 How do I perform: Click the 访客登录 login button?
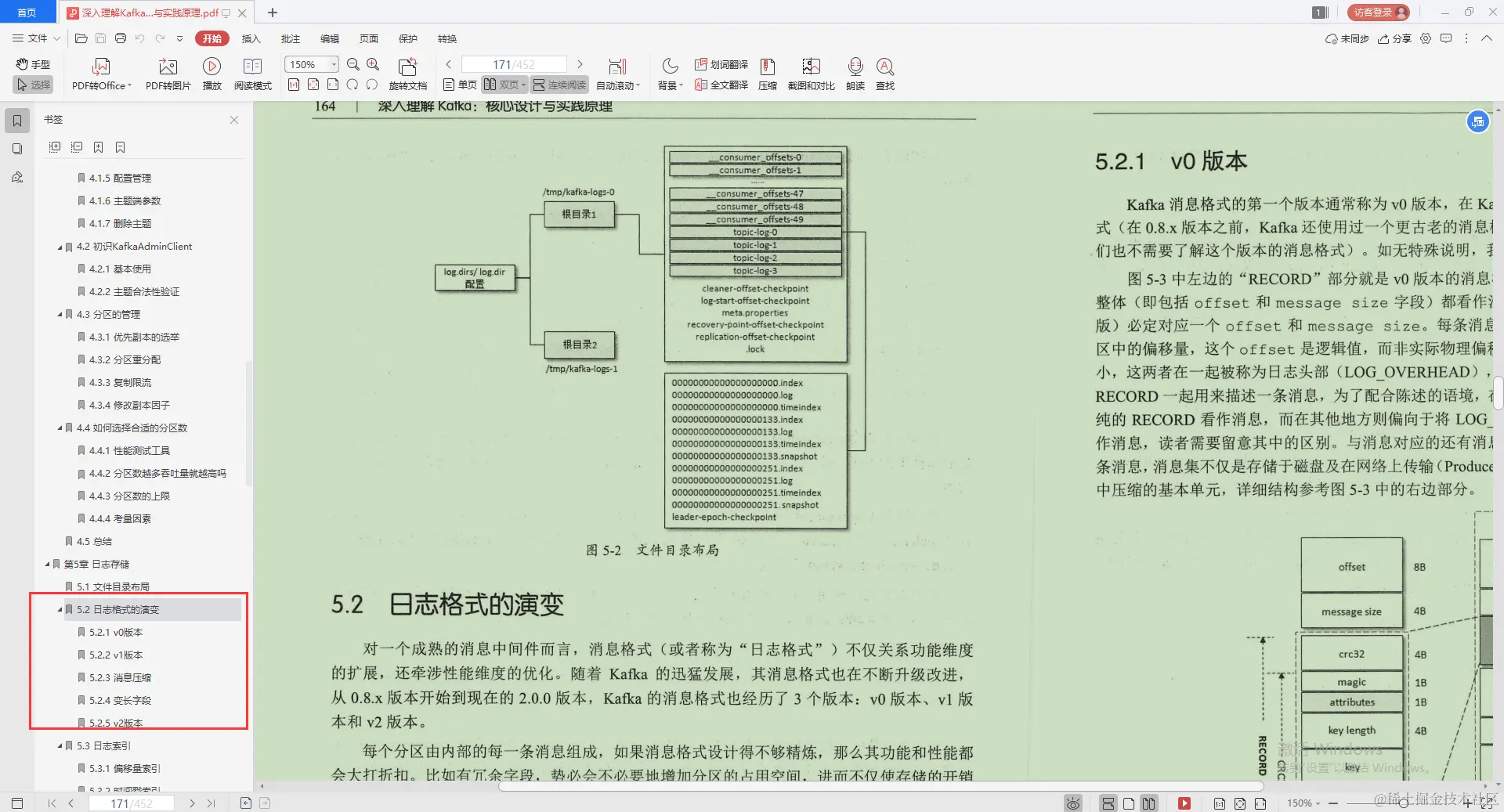click(1376, 13)
